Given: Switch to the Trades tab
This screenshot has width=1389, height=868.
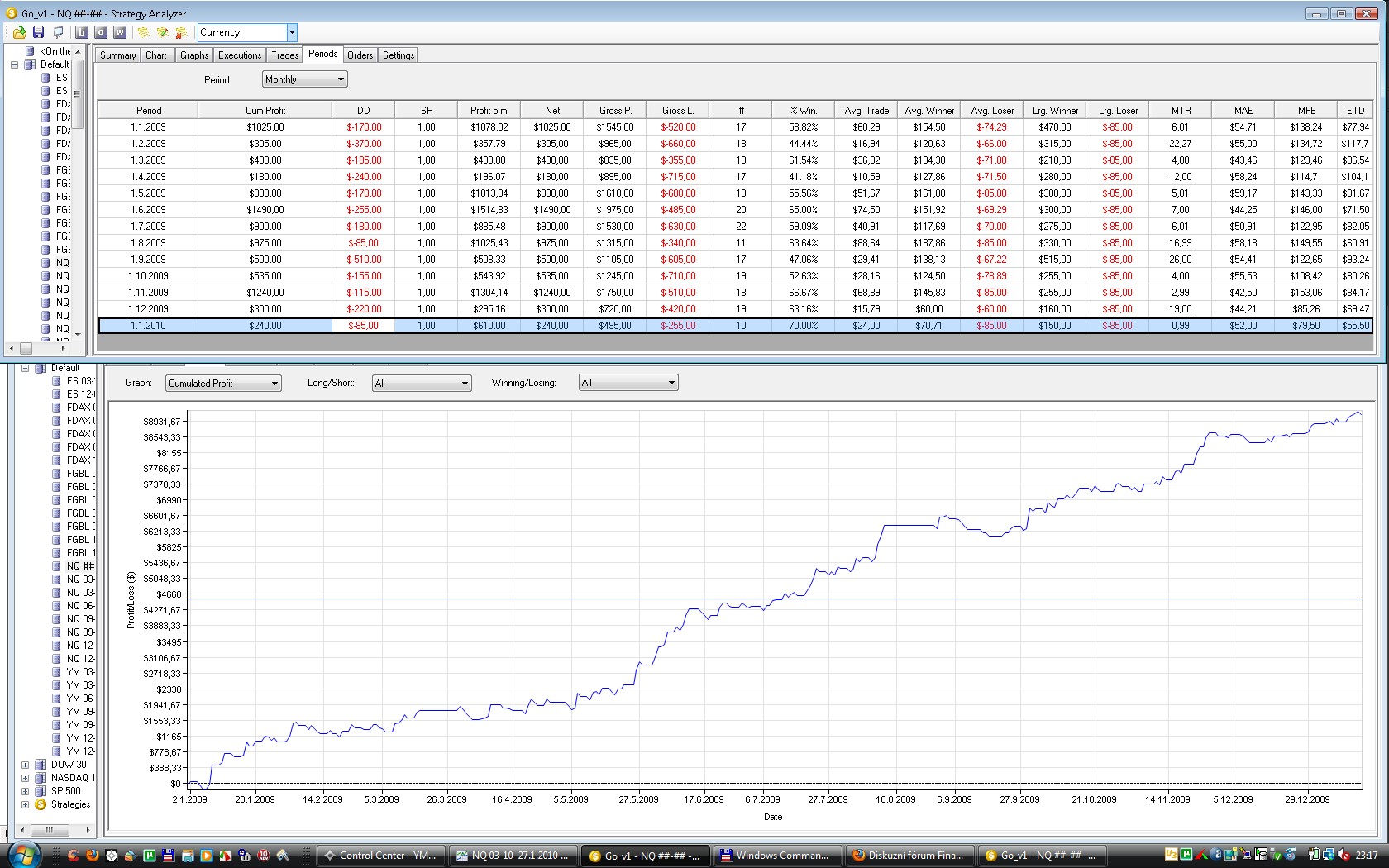Looking at the screenshot, I should [x=284, y=55].
